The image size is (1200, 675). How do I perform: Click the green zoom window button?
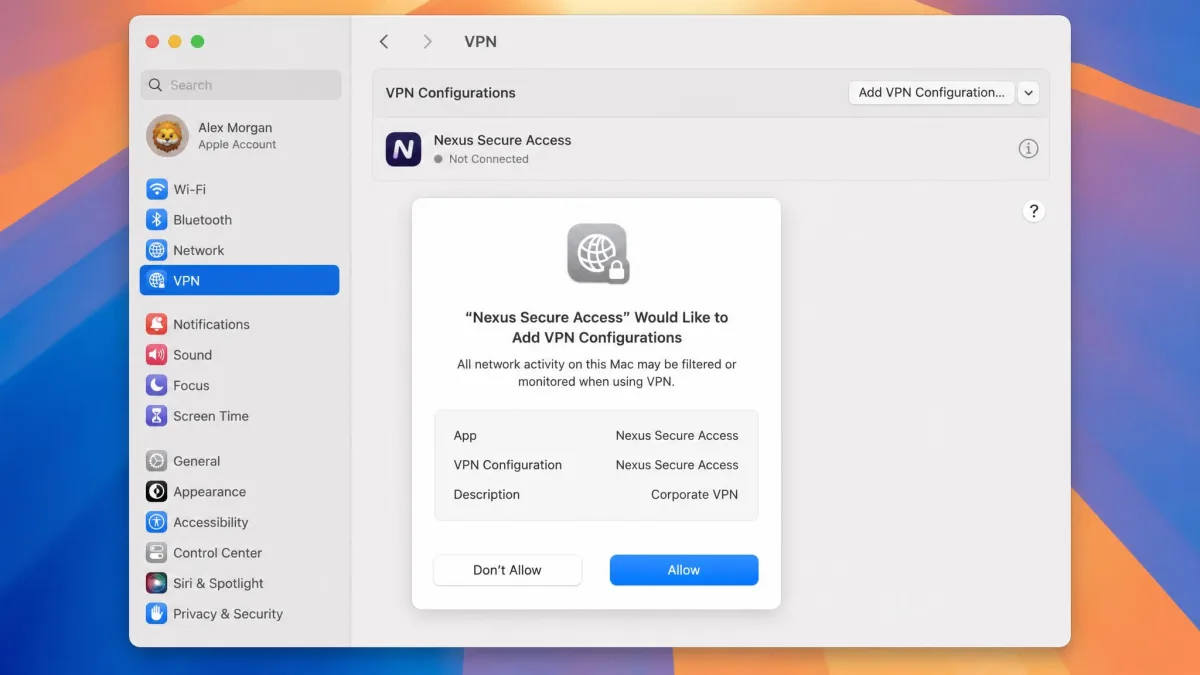(x=198, y=42)
